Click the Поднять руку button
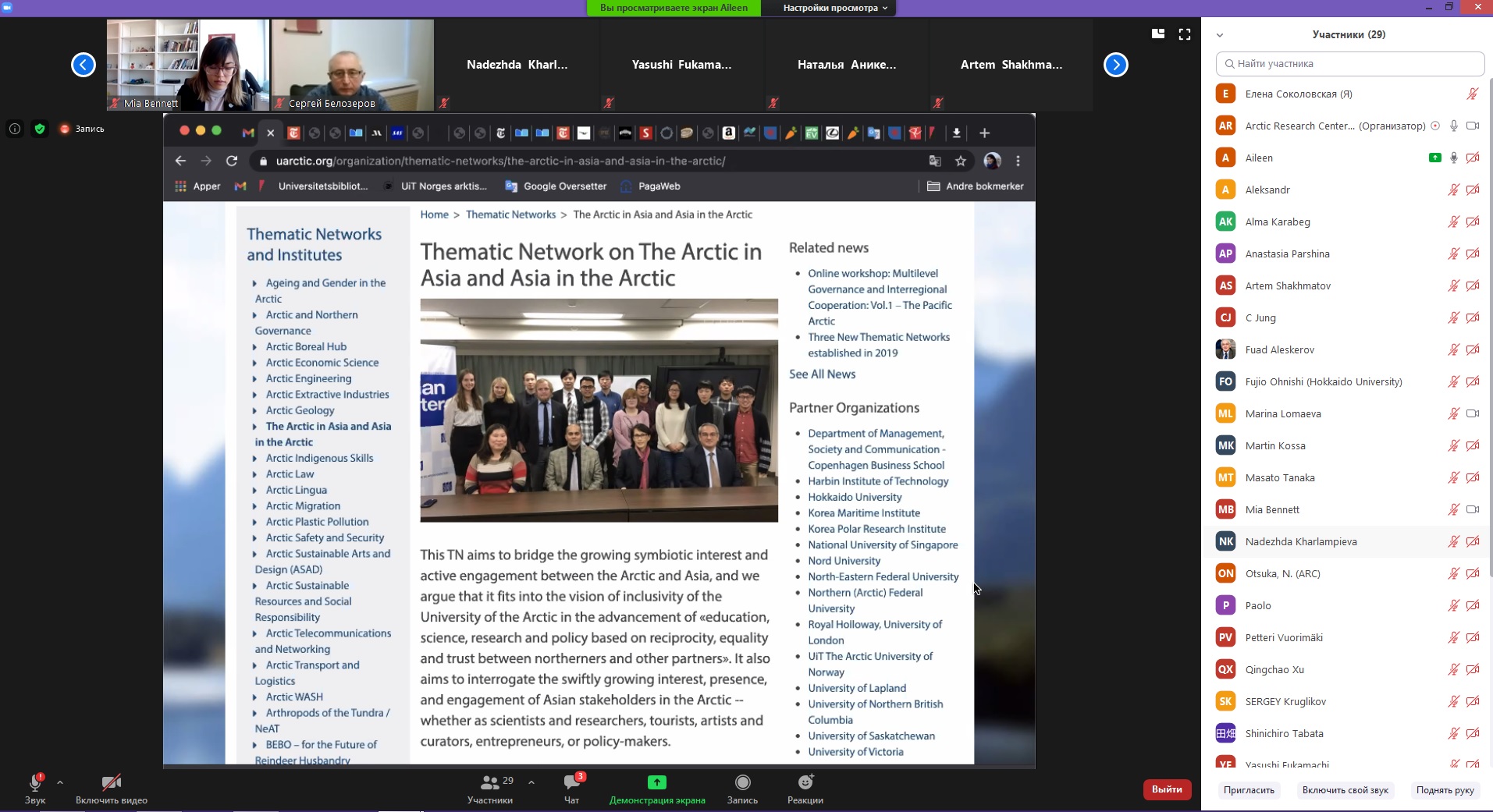The height and width of the screenshot is (812, 1493). click(1445, 790)
